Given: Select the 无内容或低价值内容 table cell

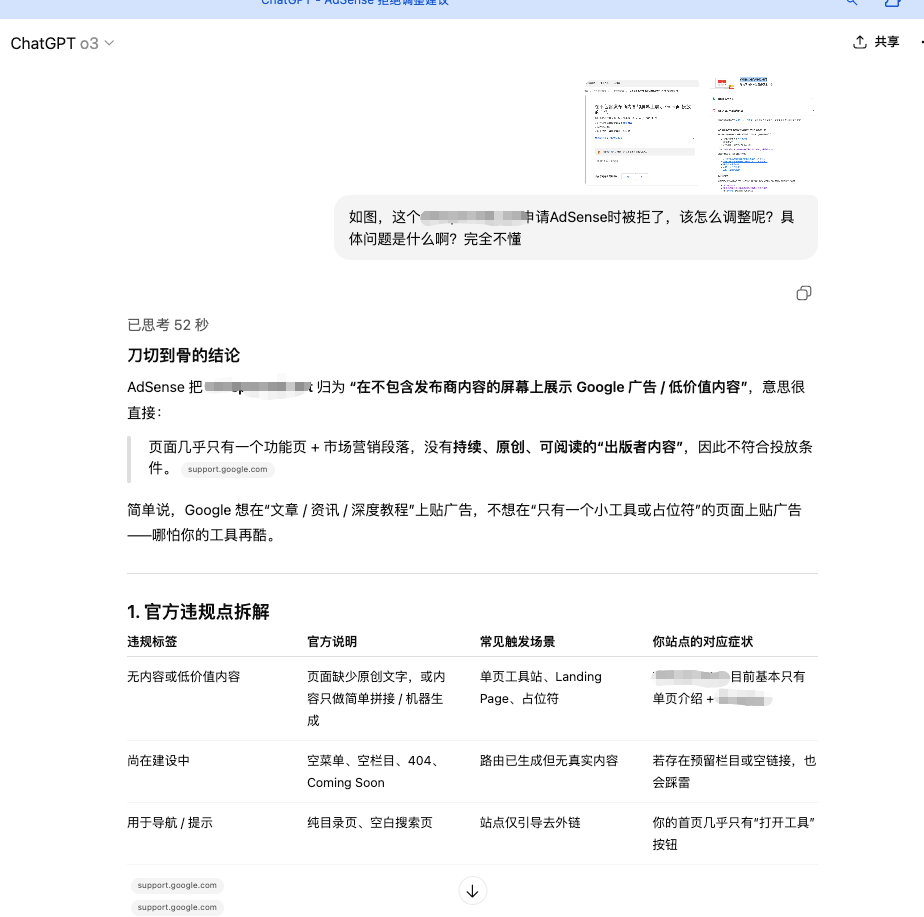Looking at the screenshot, I should coord(184,677).
